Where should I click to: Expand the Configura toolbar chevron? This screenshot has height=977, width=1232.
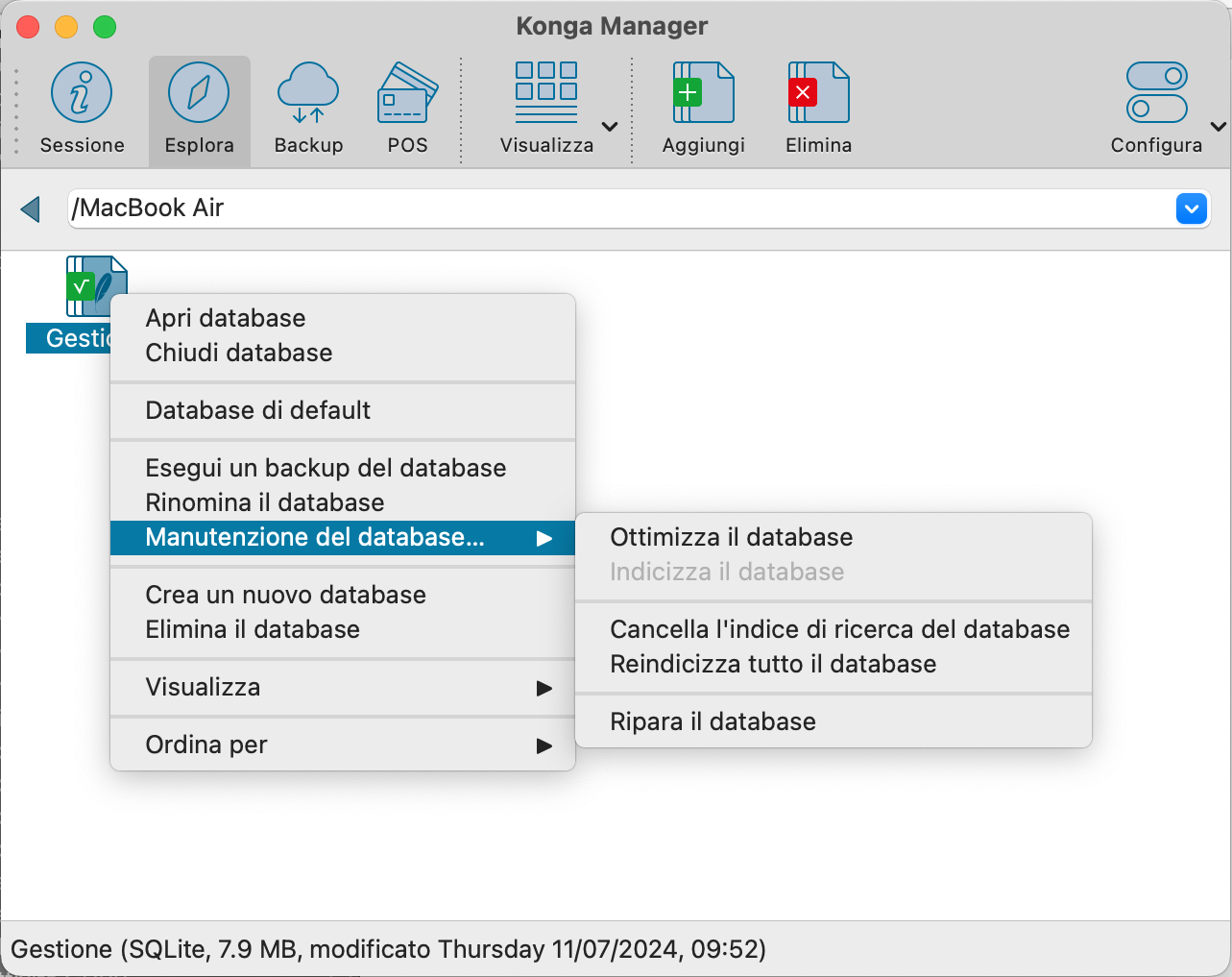click(1218, 127)
